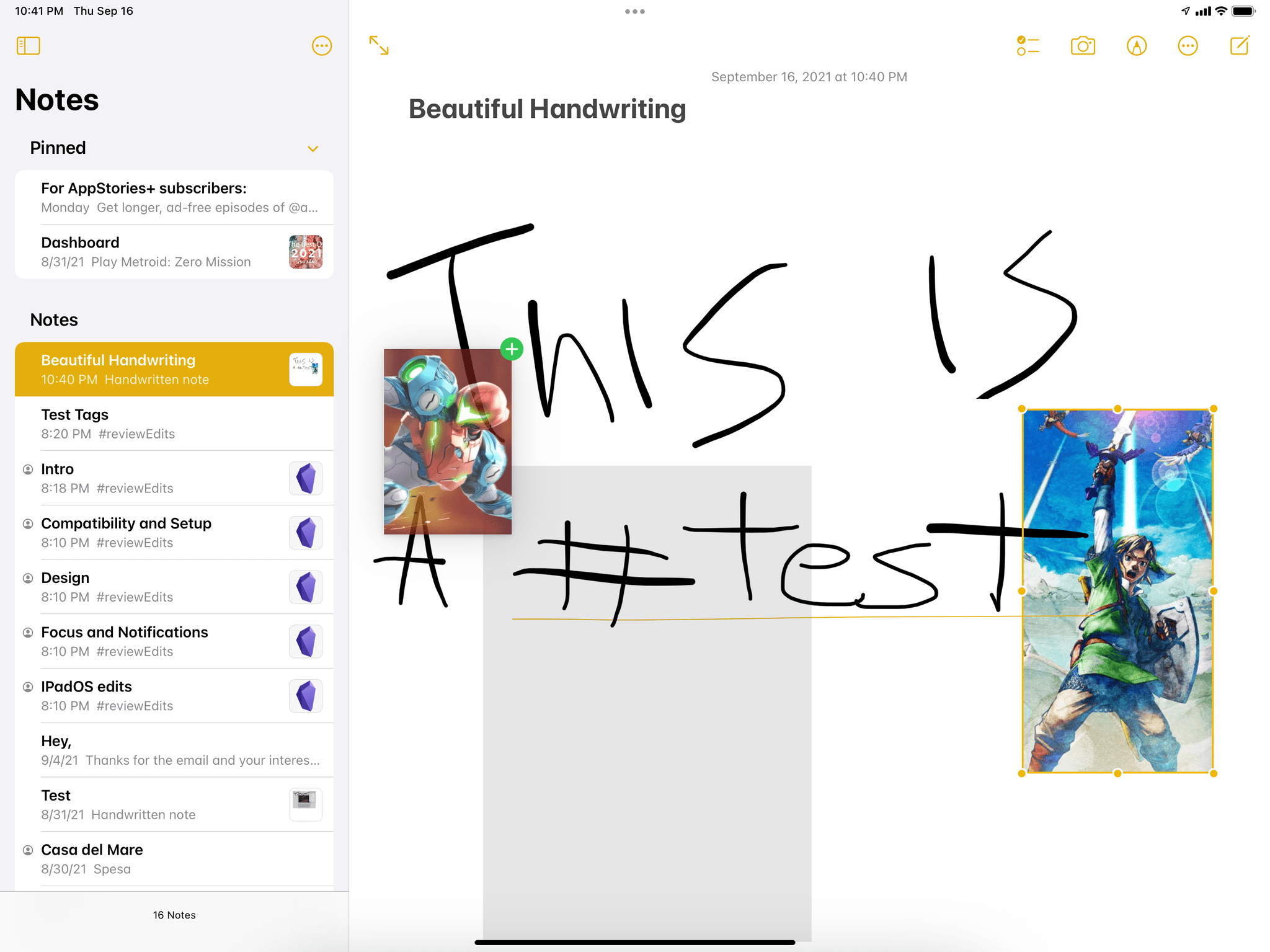
Task: Select the Metroid Samus image
Action: click(448, 442)
